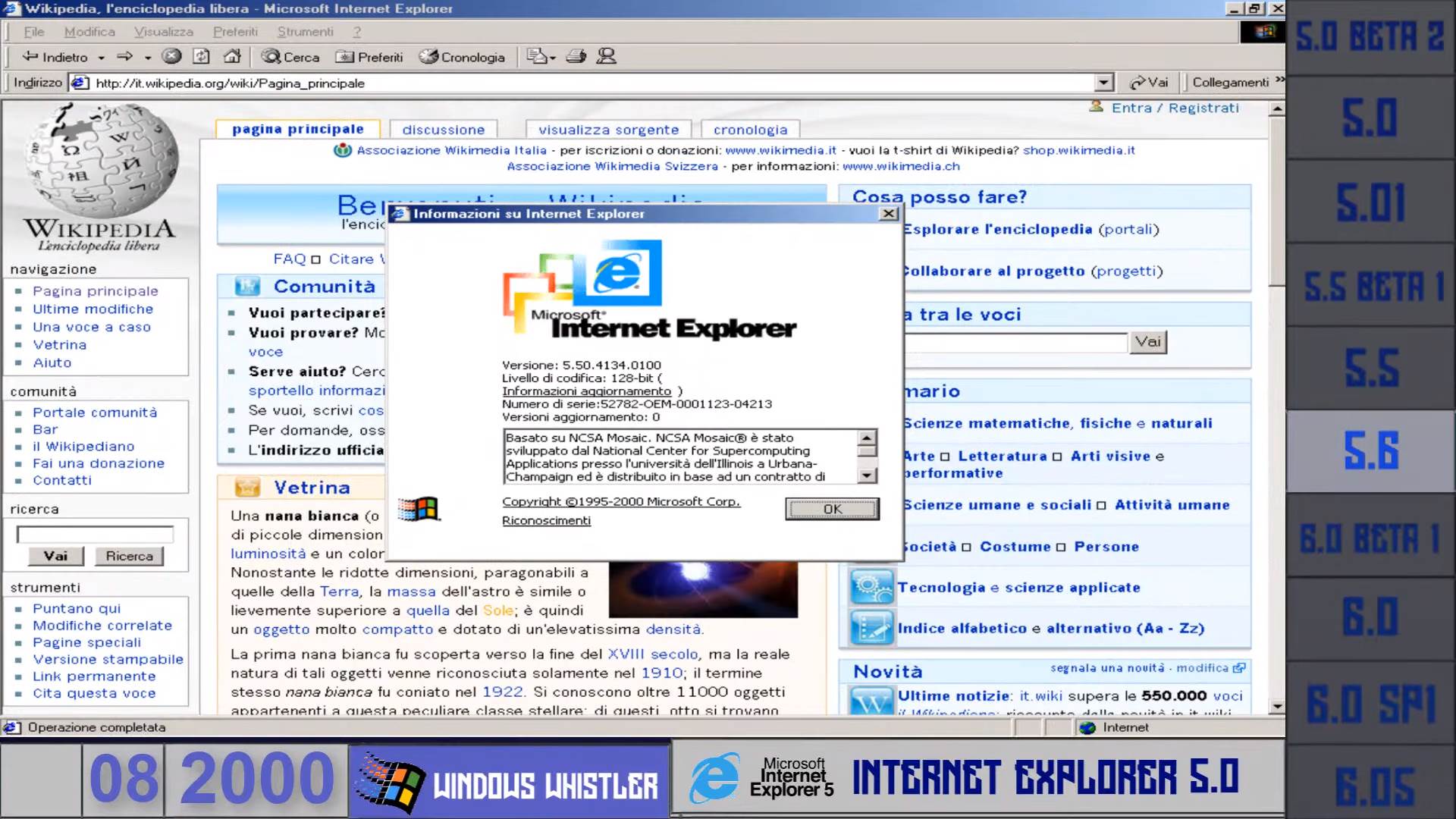Click inside the ricerca search input field
1456x819 pixels.
point(95,534)
